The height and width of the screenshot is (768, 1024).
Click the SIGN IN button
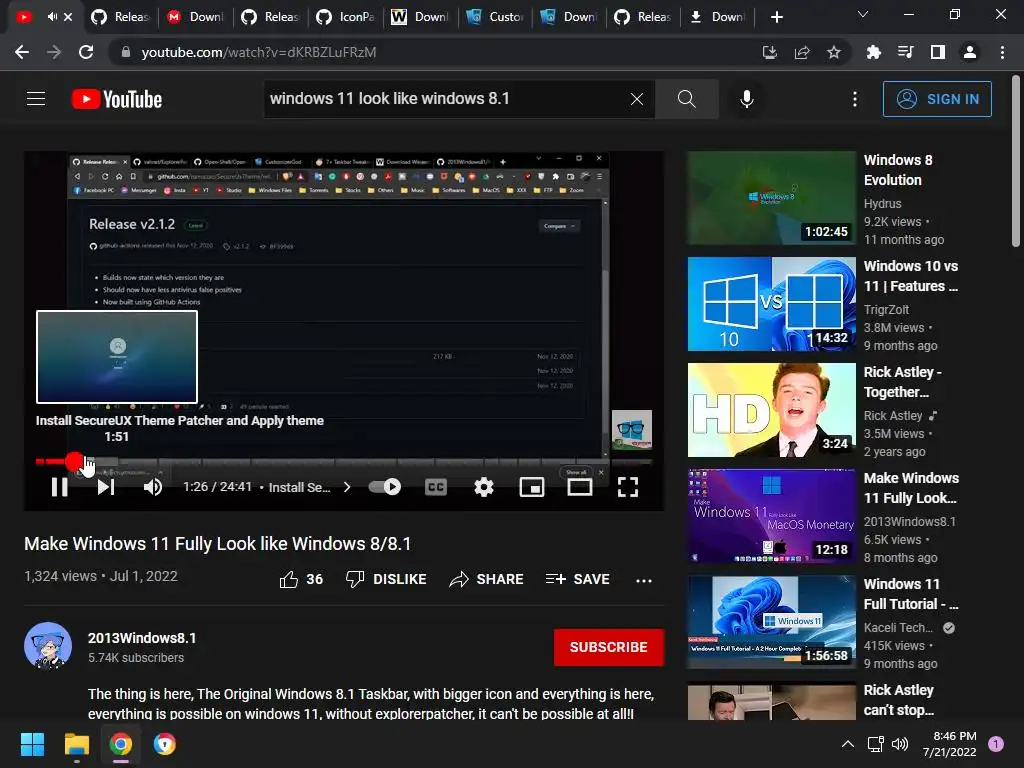[x=937, y=99]
